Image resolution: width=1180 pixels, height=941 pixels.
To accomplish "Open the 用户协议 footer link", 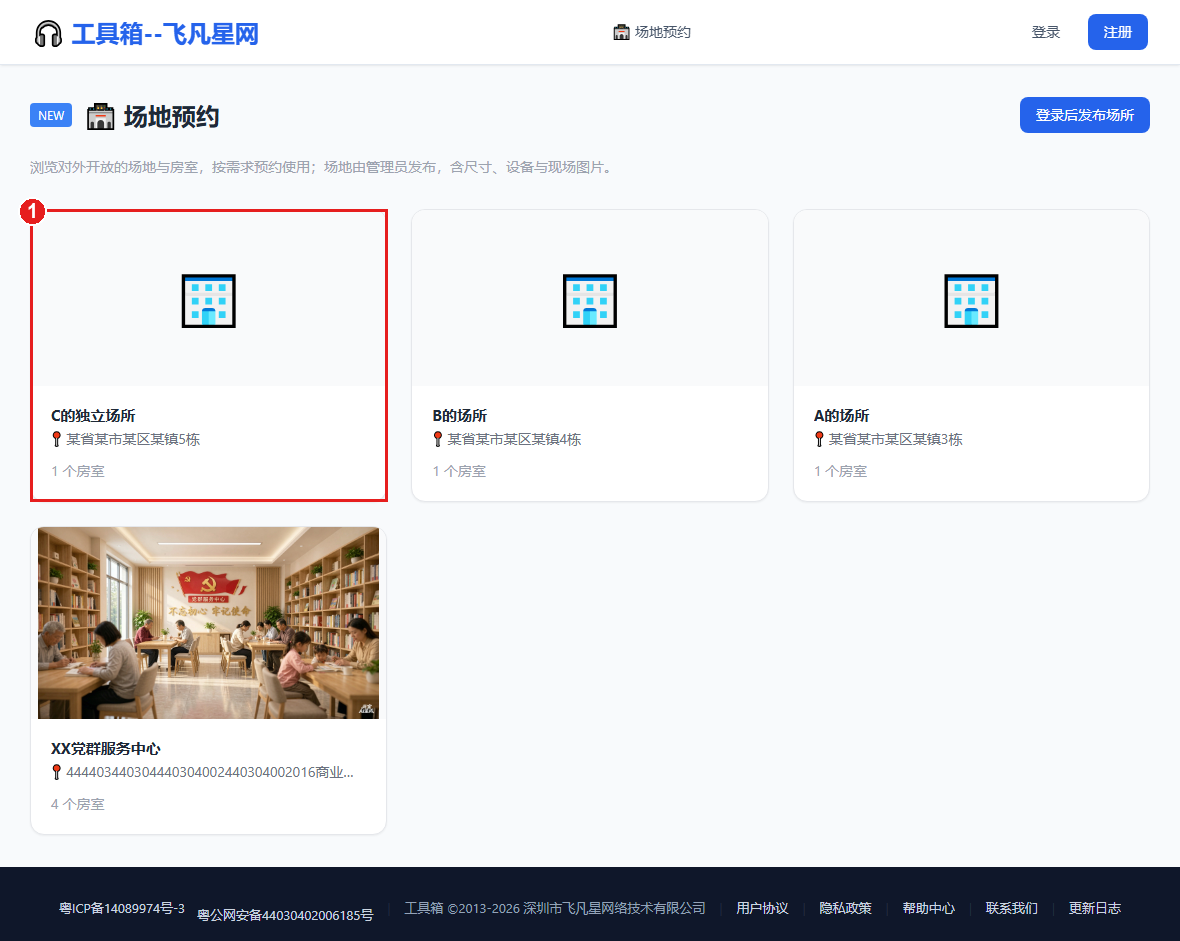I will pos(762,909).
